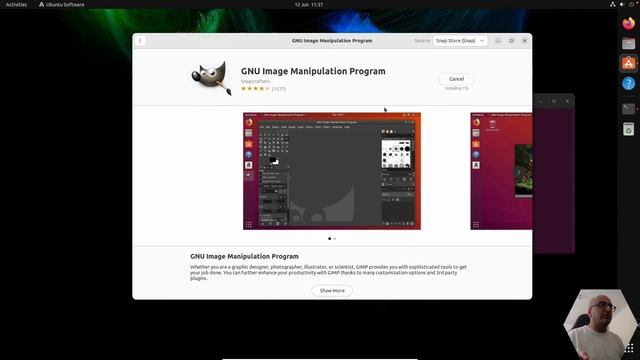The image size is (640, 360).
Task: Maximize the Ubuntu Software window
Action: click(x=511, y=41)
